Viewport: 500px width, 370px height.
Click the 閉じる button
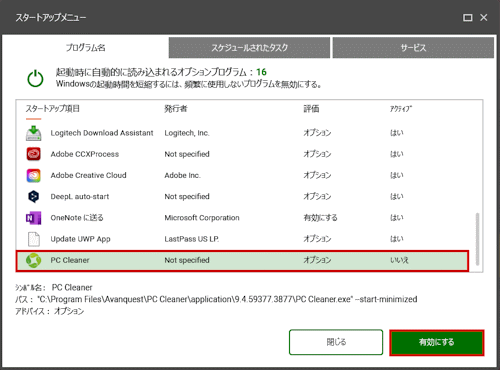tap(336, 342)
